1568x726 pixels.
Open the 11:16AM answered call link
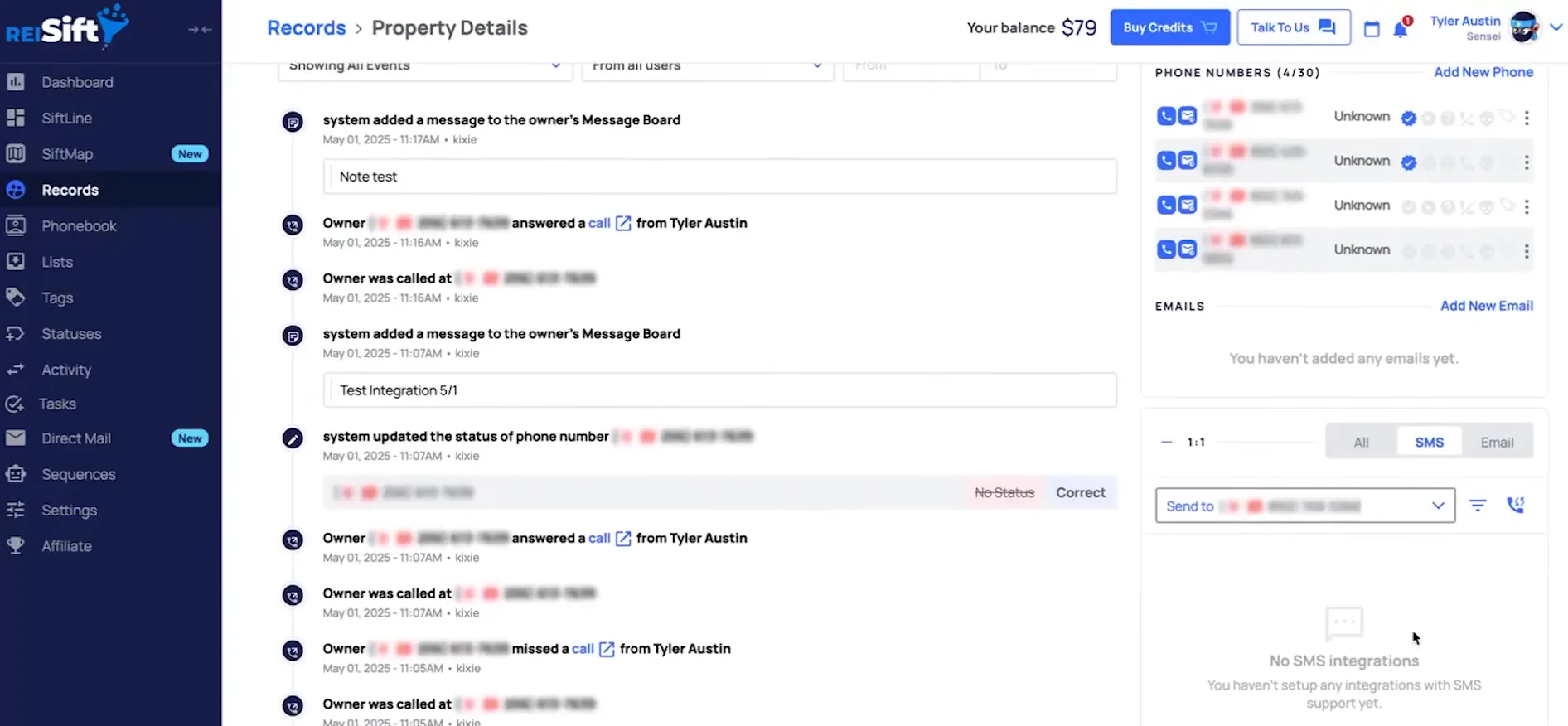click(x=599, y=223)
